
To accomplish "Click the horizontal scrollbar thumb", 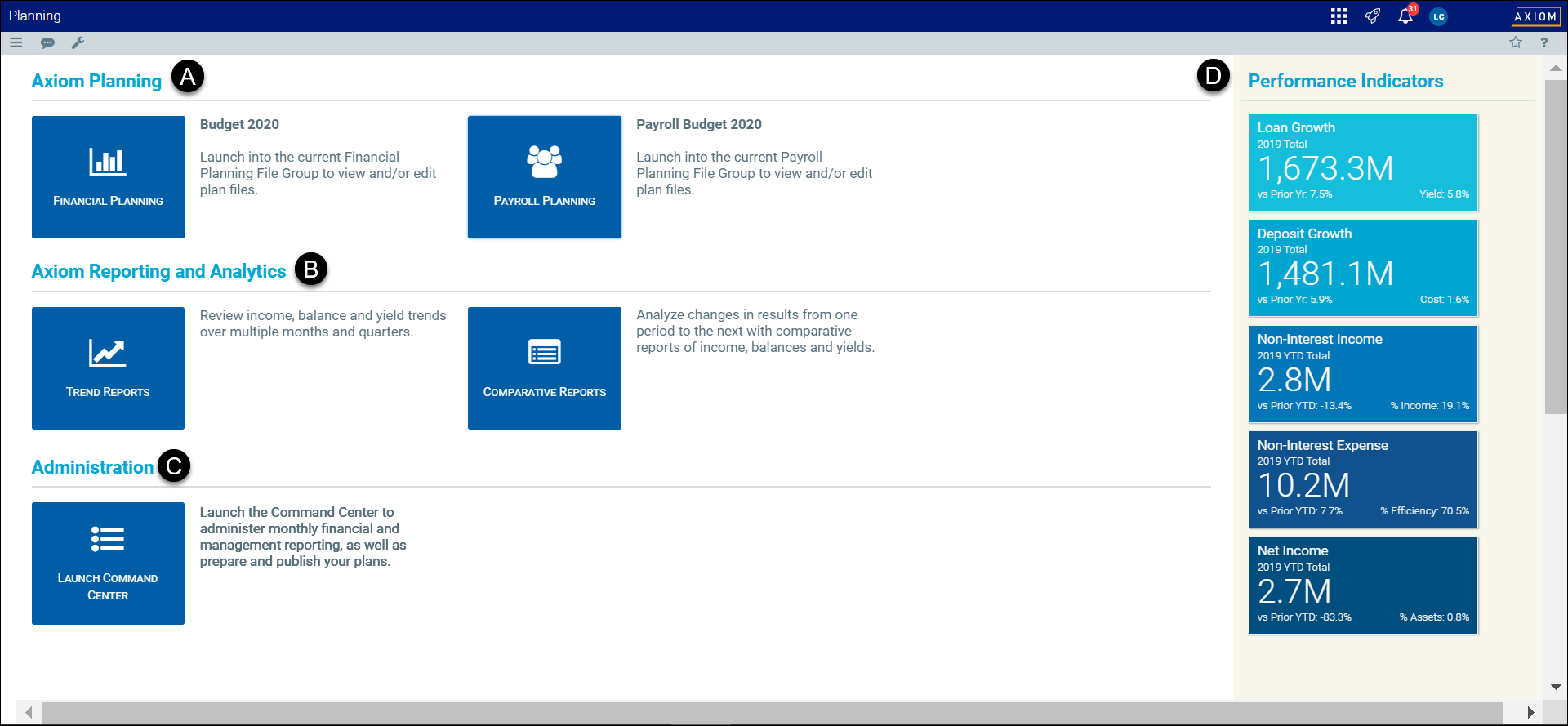I will pyautogui.click(x=773, y=712).
